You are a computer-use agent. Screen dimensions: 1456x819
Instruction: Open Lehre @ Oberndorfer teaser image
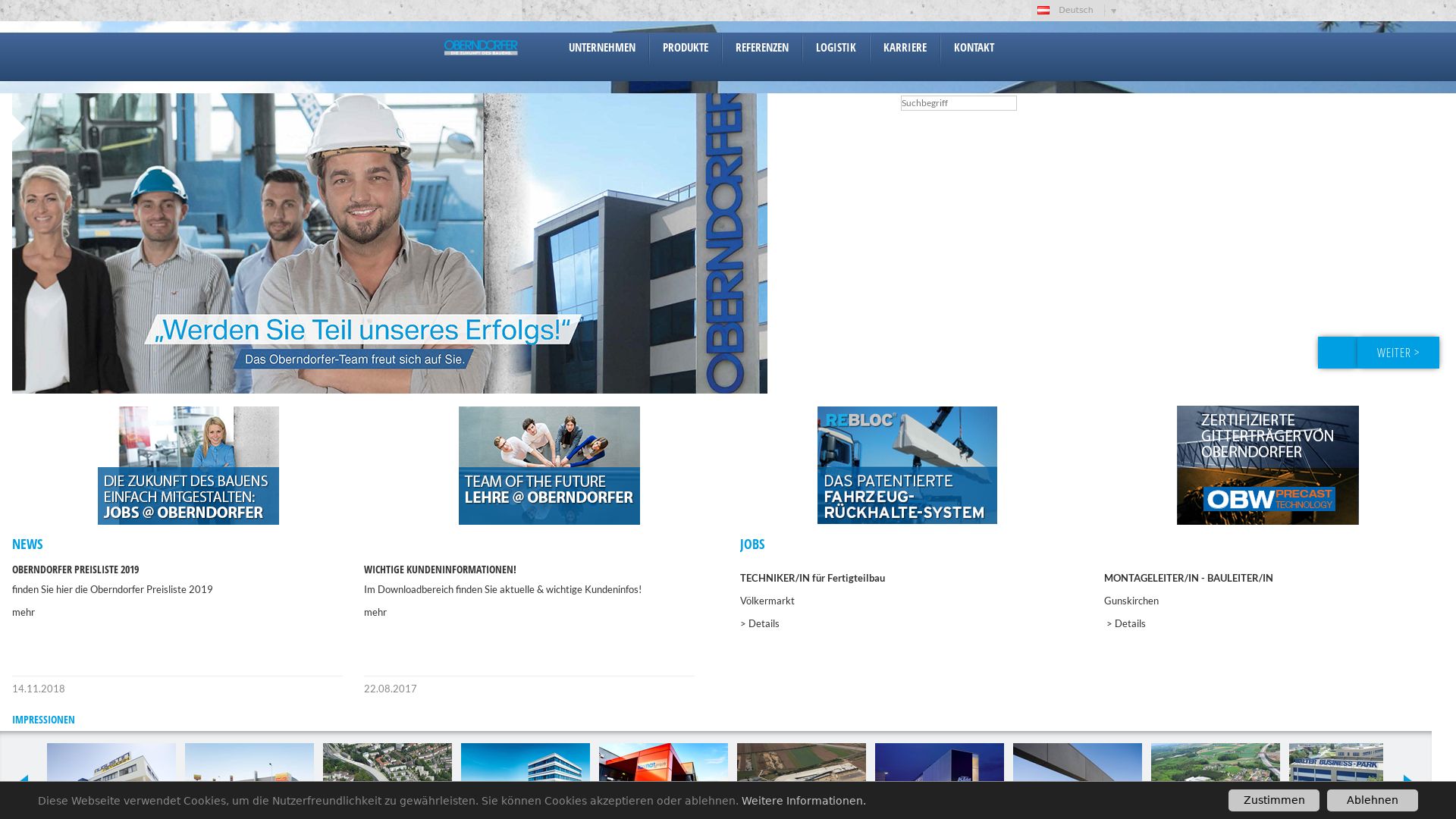tap(549, 466)
